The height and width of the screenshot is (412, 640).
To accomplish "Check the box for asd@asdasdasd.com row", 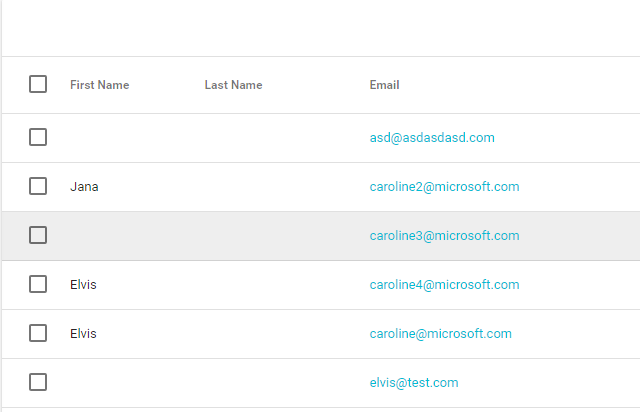I will click(x=38, y=137).
